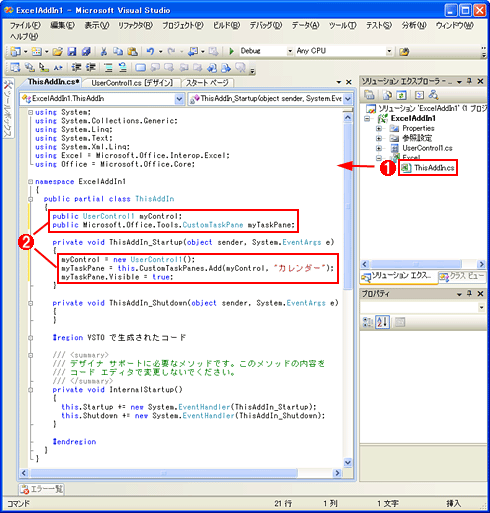
Task: Uncomment selected lines with the uncomment icon
Action: click(x=123, y=68)
